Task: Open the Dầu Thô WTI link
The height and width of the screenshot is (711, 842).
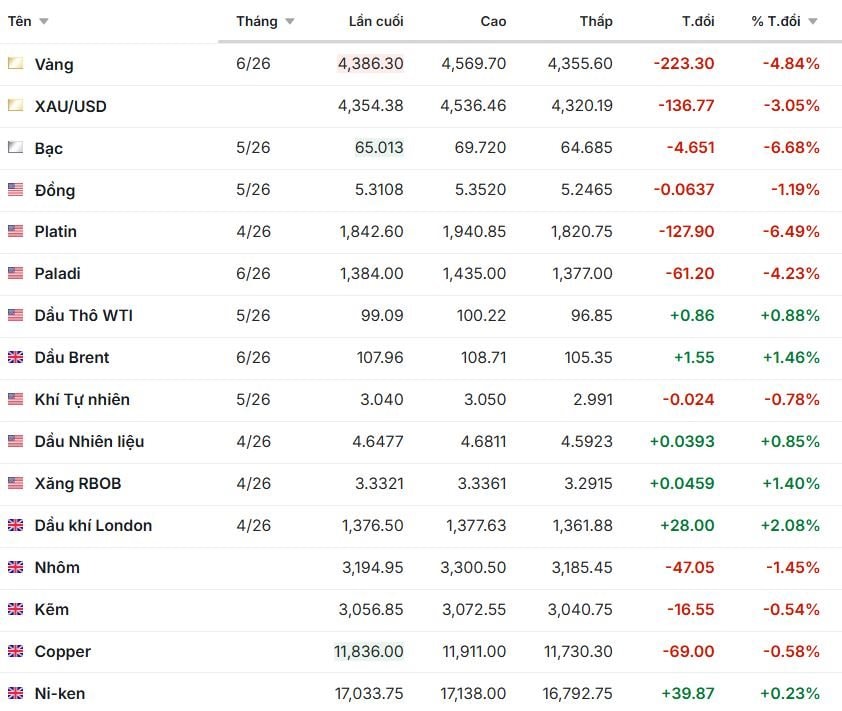Action: pyautogui.click(x=84, y=316)
